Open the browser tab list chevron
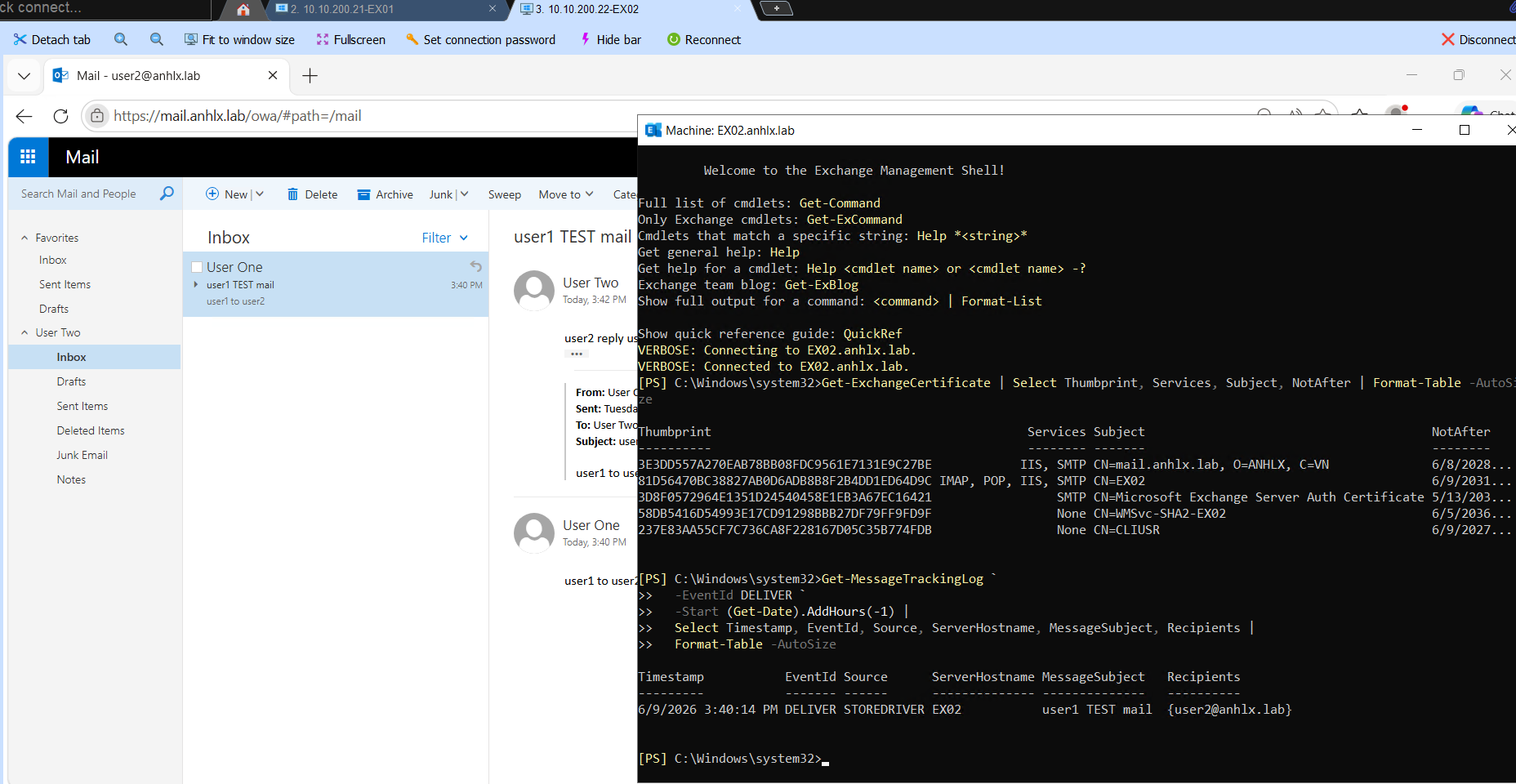 tap(24, 76)
